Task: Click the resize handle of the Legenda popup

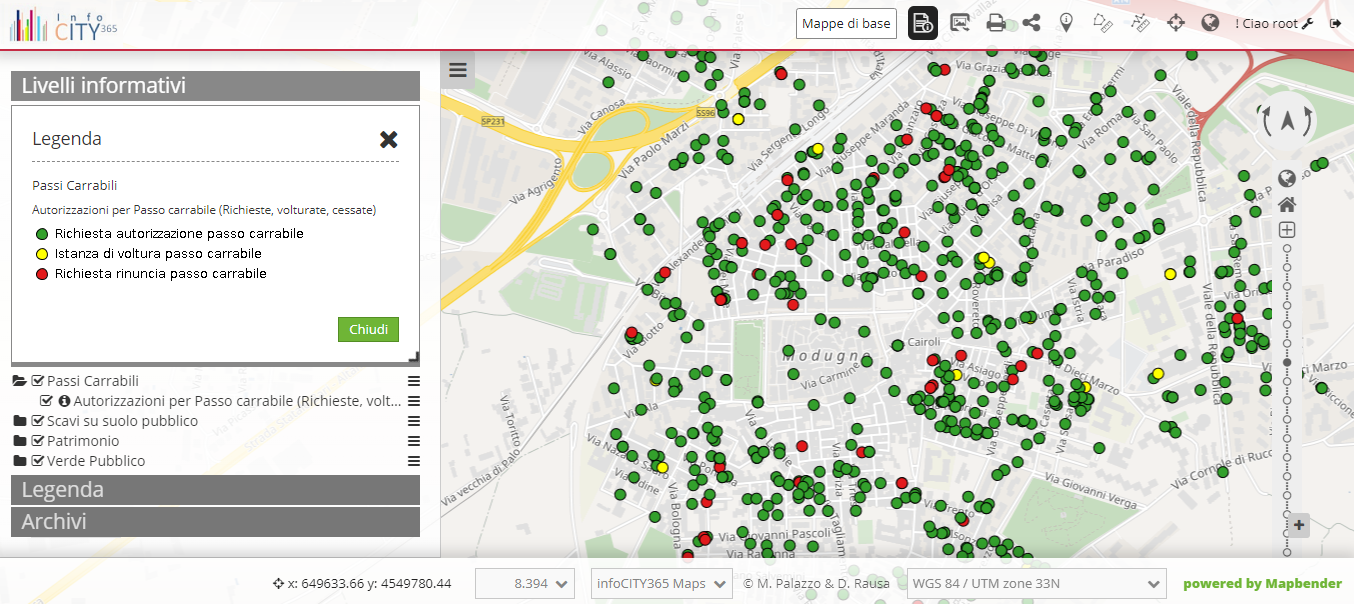Action: pyautogui.click(x=413, y=357)
